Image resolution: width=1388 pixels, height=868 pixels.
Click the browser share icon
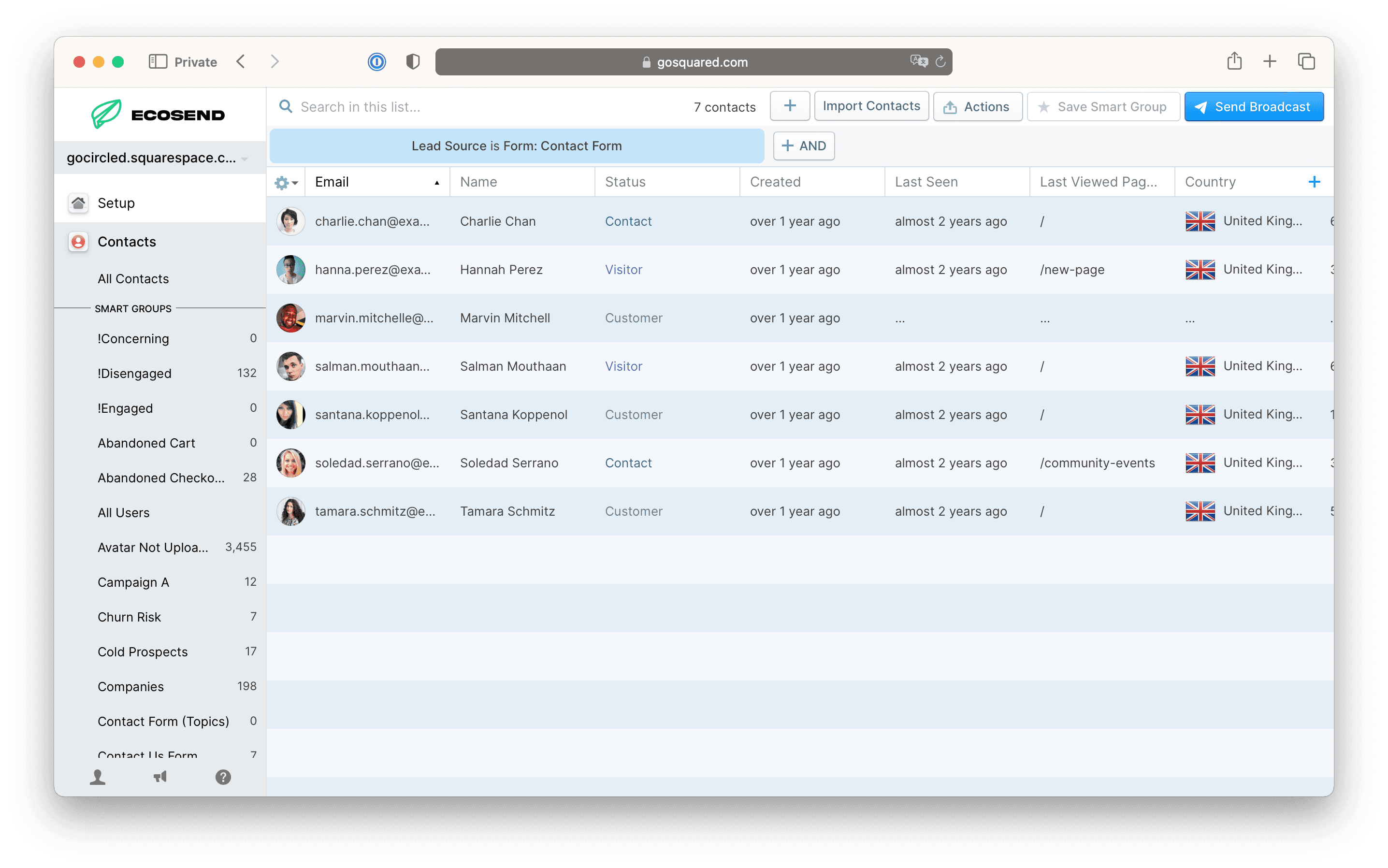pos(1234,61)
